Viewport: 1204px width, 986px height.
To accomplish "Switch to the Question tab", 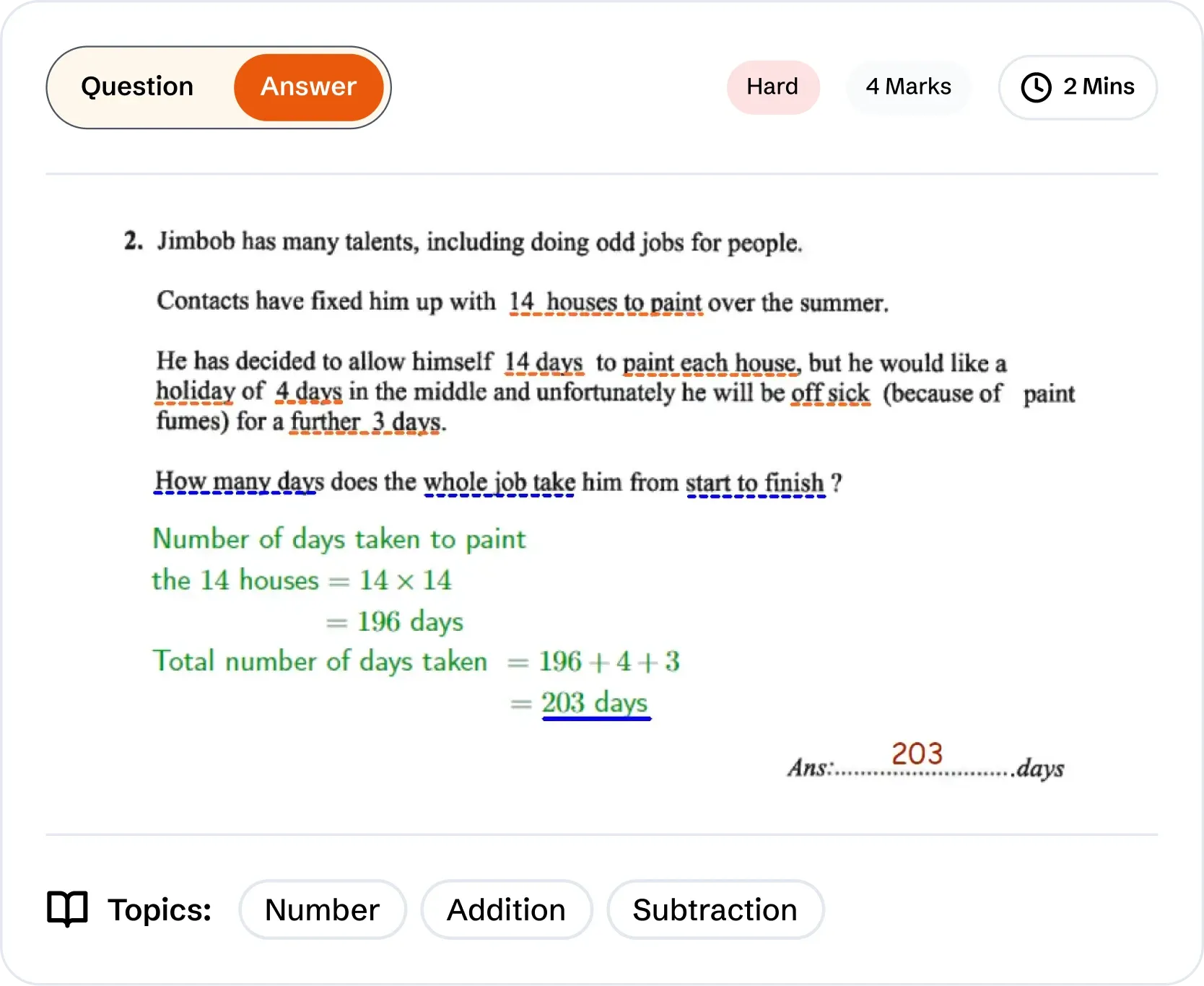I will pyautogui.click(x=137, y=87).
